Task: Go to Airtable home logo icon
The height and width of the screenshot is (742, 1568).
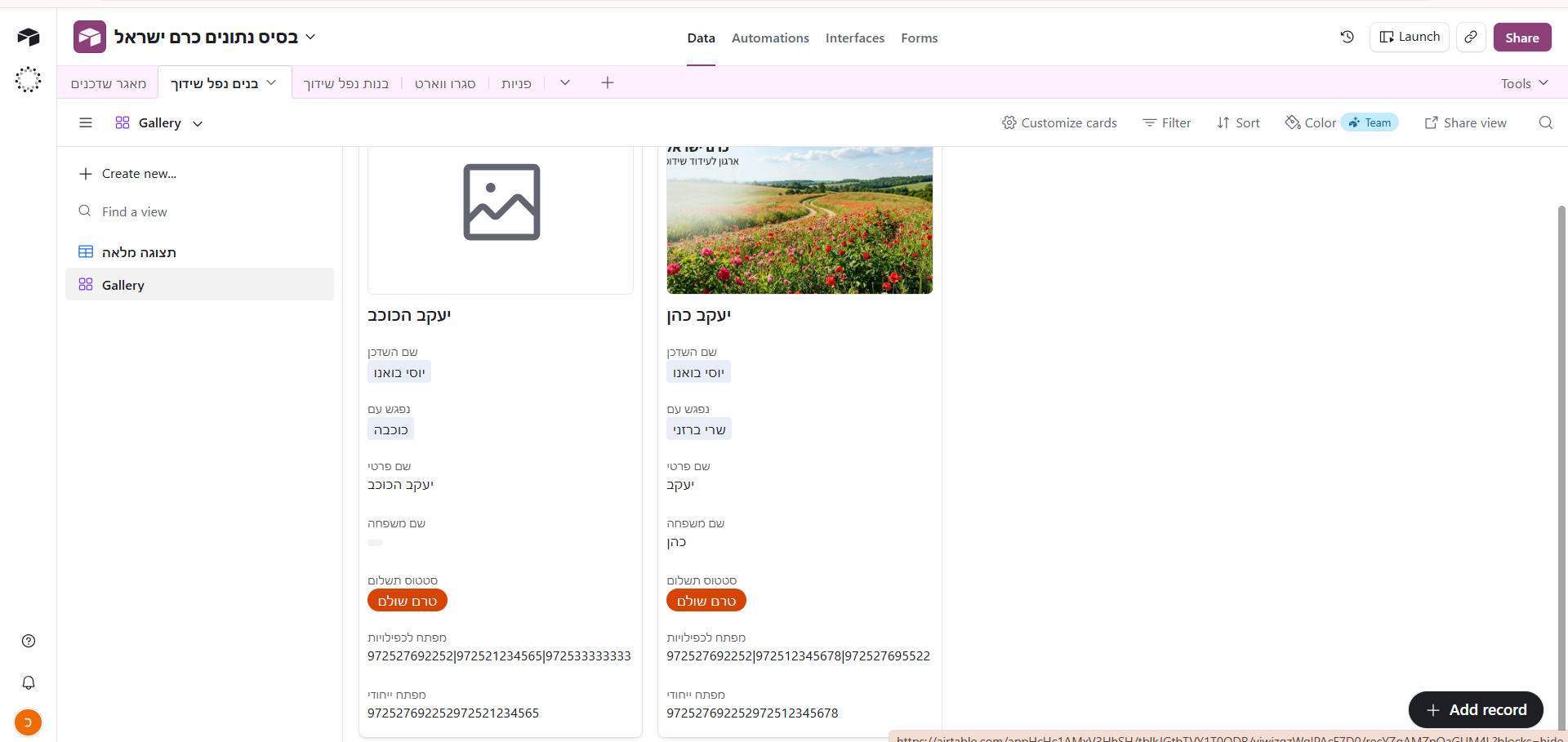Action: coord(29,37)
